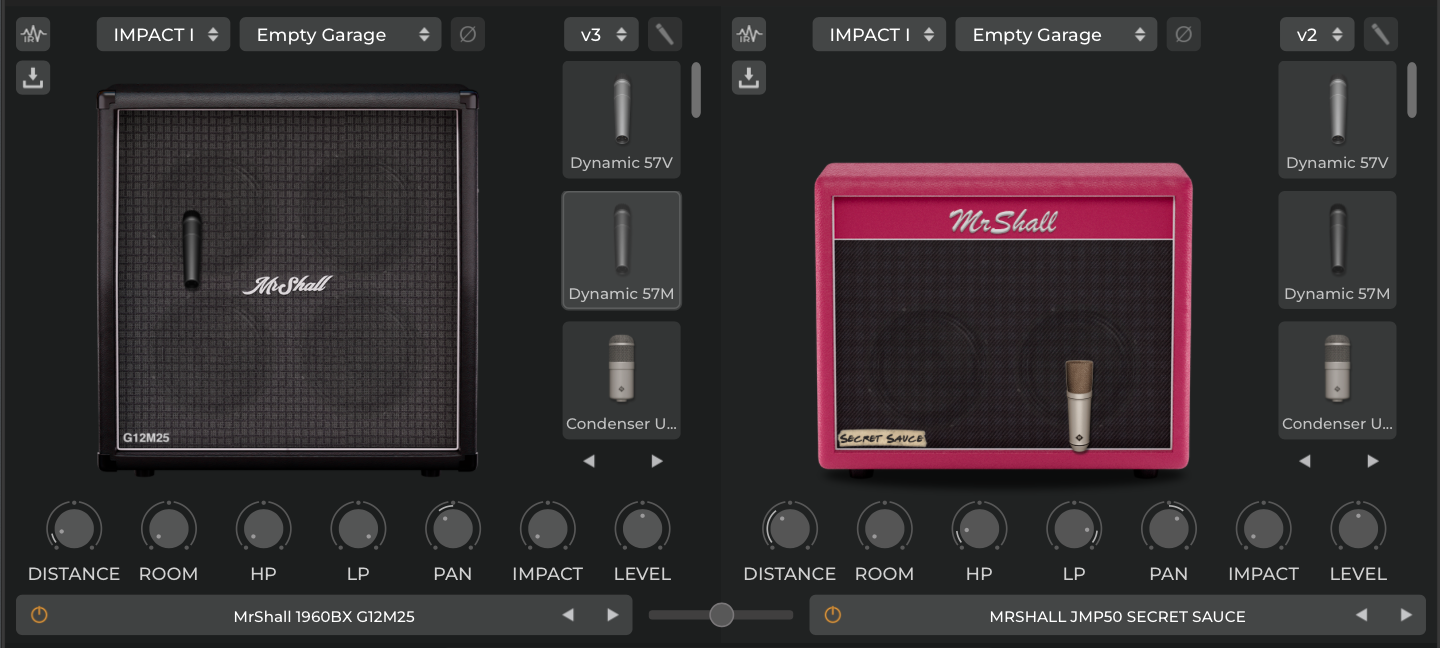
Task: Click the left cabinet IR loader waveform icon
Action: [x=33, y=35]
